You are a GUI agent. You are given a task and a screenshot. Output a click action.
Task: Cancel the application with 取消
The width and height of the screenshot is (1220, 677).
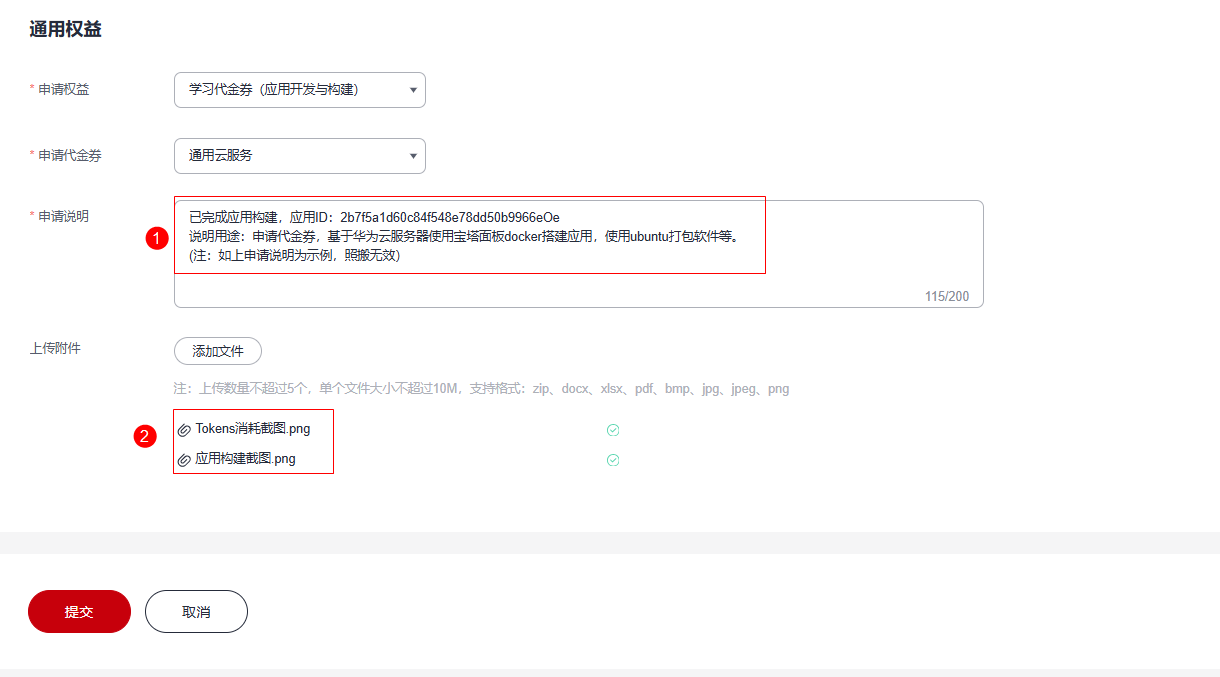click(x=196, y=612)
